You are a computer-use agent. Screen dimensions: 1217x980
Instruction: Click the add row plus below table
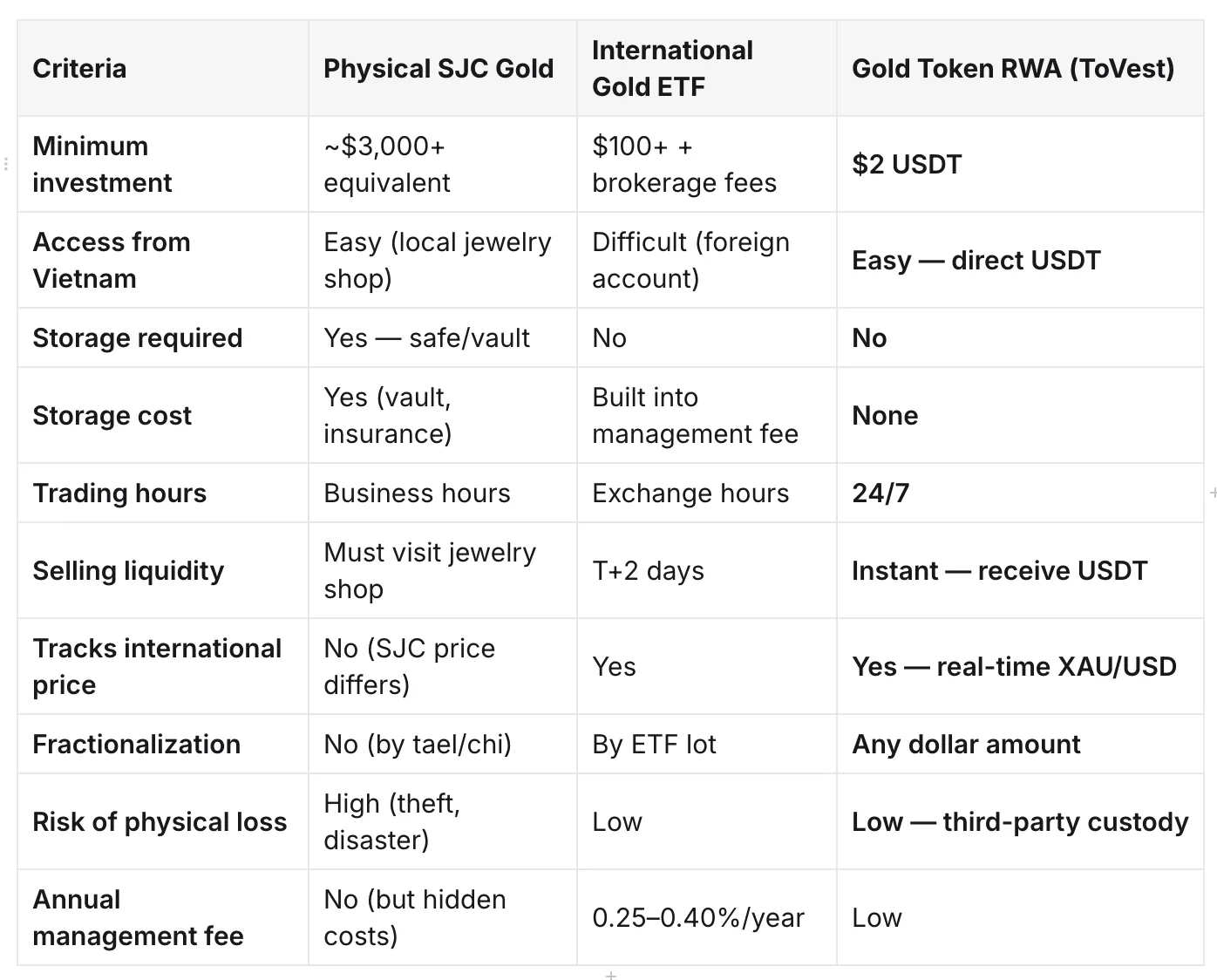coord(611,976)
